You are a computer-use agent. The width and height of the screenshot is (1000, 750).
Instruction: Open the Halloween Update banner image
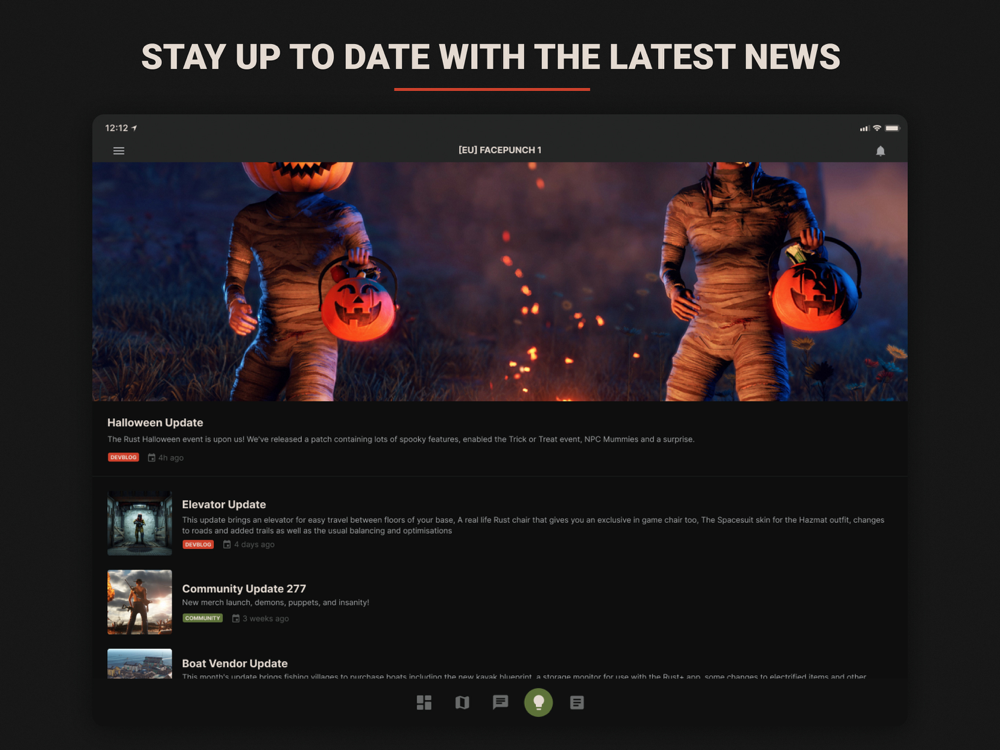500,281
